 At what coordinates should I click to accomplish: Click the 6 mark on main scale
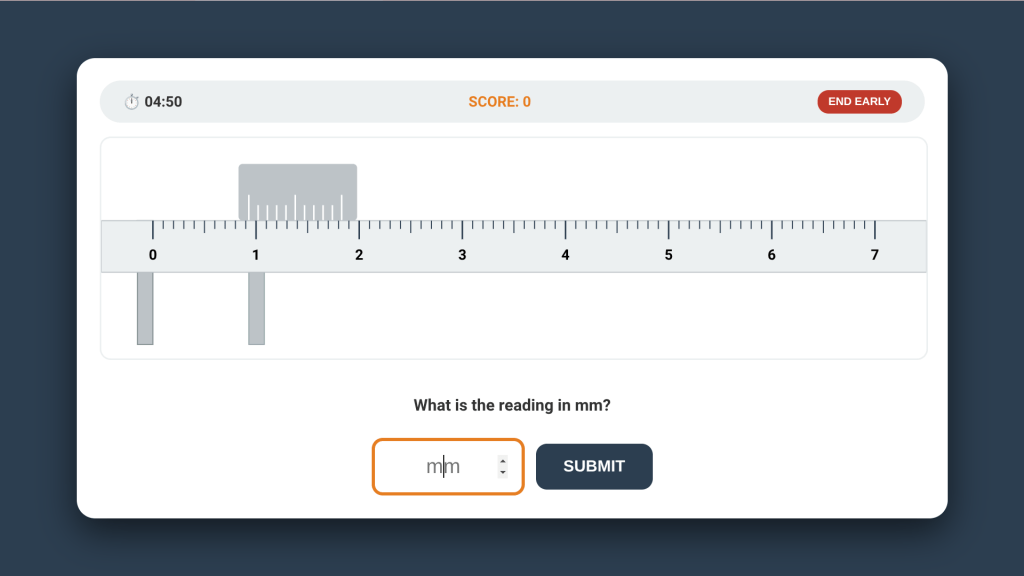click(771, 255)
